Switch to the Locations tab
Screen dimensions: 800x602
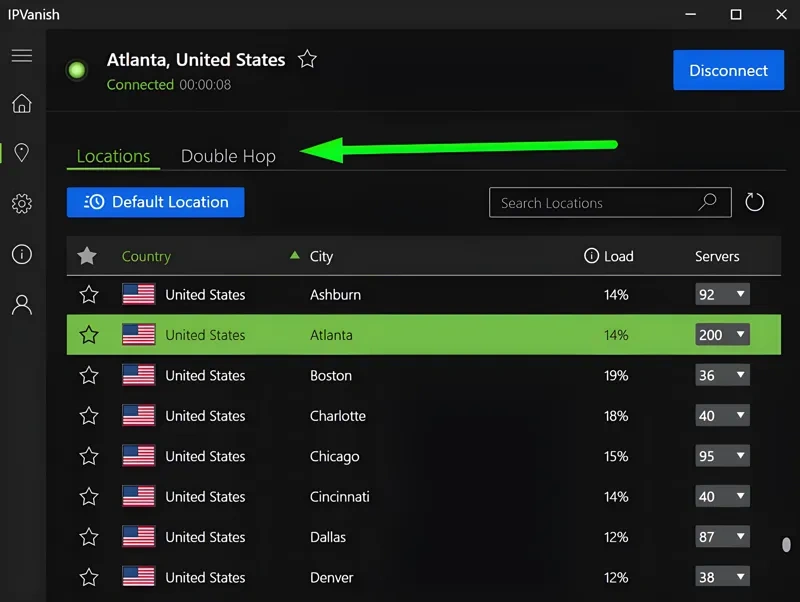point(113,156)
